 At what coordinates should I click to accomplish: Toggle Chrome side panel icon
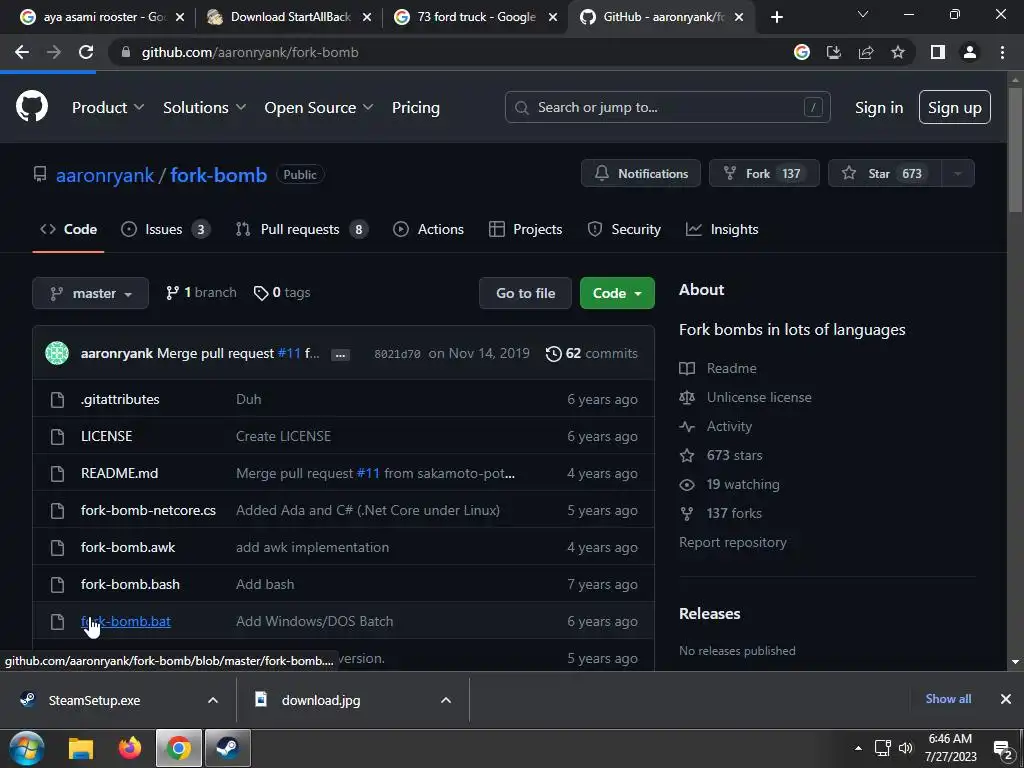coord(938,52)
